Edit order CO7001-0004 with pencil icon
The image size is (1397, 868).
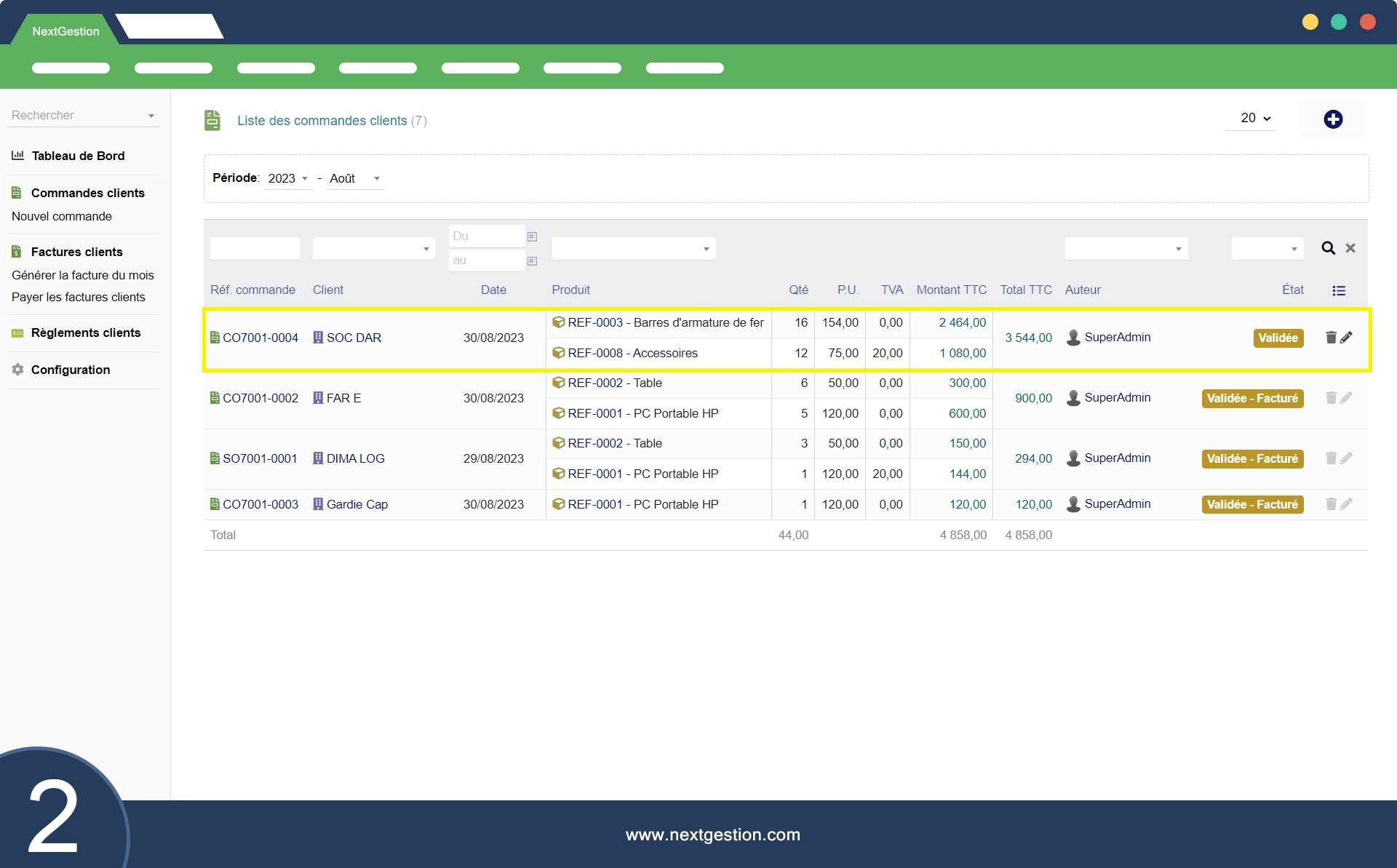[1347, 338]
